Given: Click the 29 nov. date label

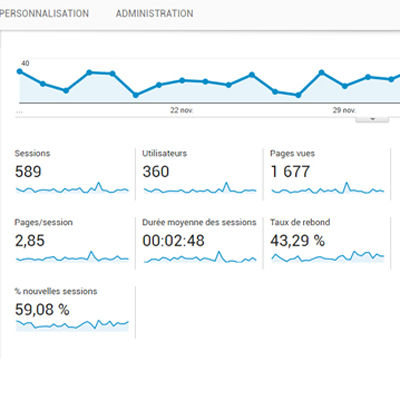Looking at the screenshot, I should click(x=344, y=110).
